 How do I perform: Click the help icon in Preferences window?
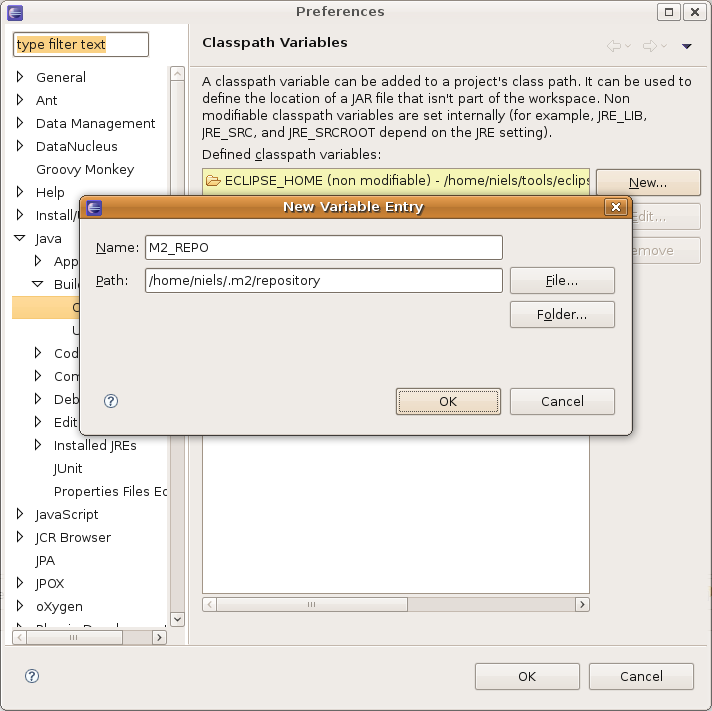point(32,676)
